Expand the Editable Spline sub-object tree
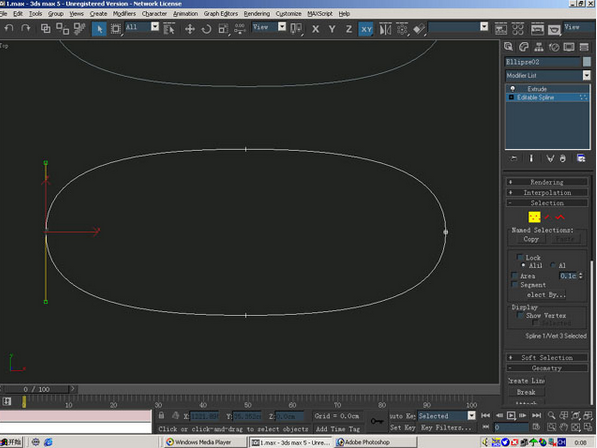 [x=511, y=97]
